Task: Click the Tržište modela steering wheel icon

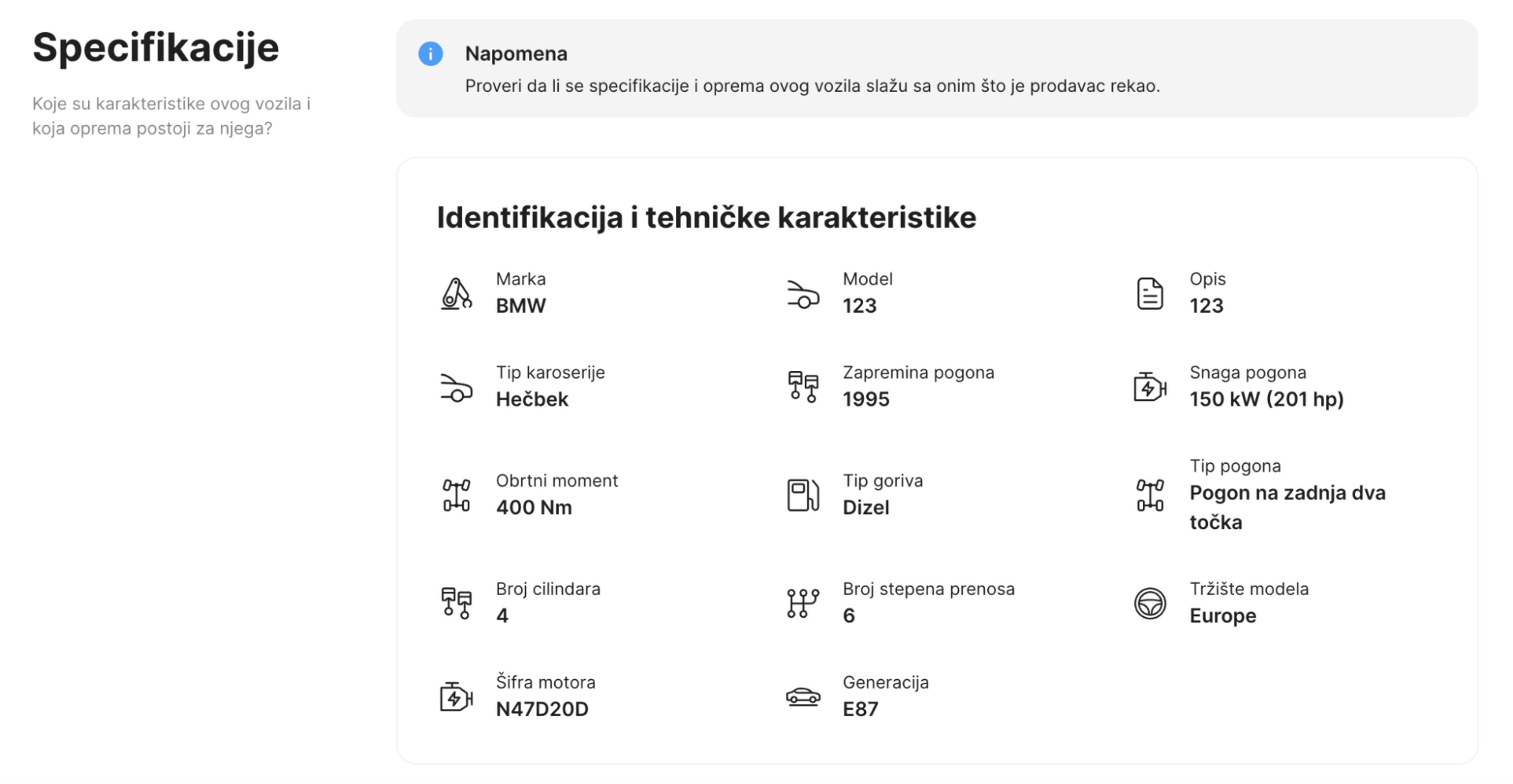Action: click(x=1149, y=602)
